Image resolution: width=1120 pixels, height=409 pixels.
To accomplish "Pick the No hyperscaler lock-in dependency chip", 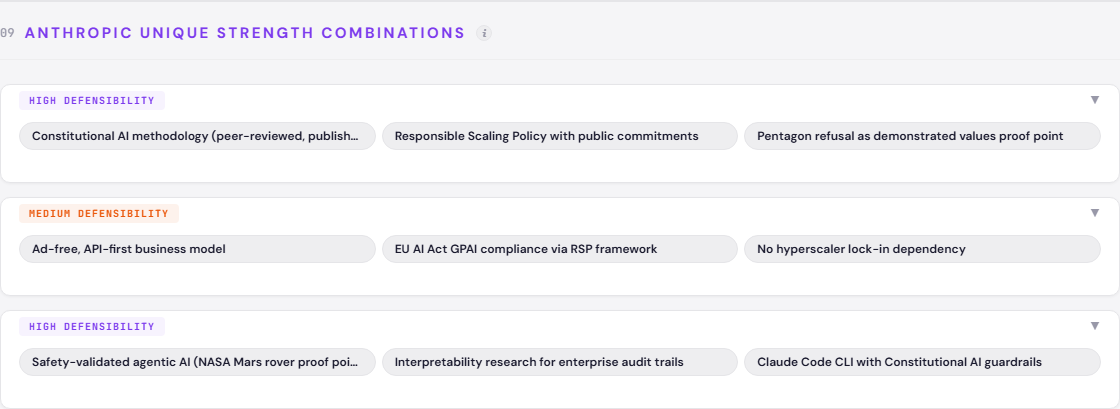I will (921, 249).
